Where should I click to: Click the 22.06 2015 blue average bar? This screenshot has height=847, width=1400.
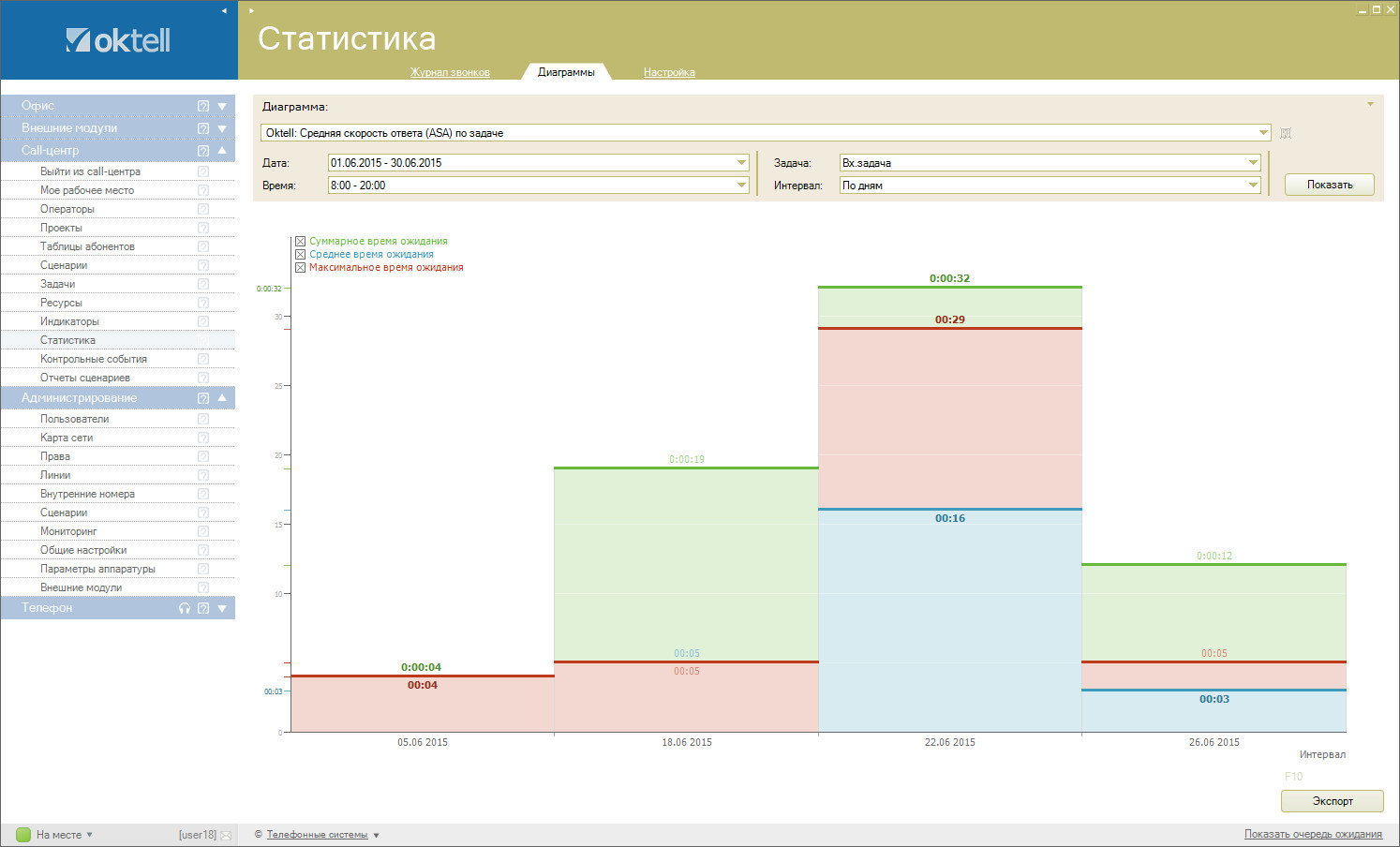click(x=949, y=618)
